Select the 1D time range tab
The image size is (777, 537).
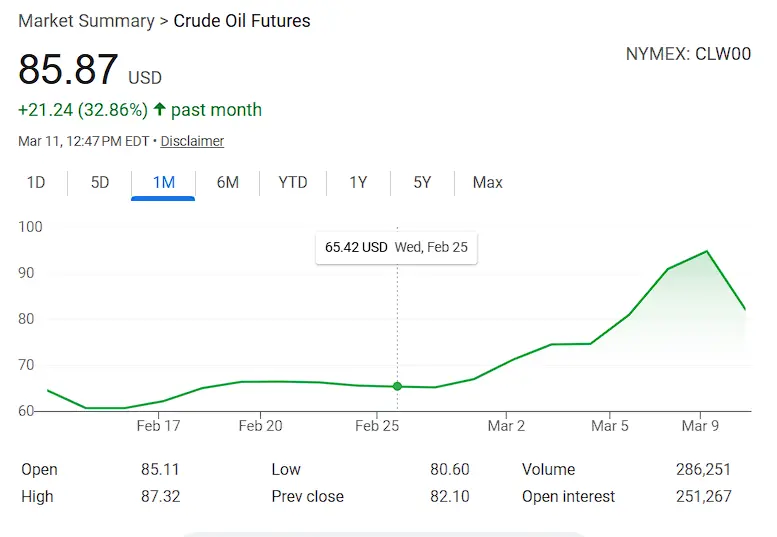36,182
